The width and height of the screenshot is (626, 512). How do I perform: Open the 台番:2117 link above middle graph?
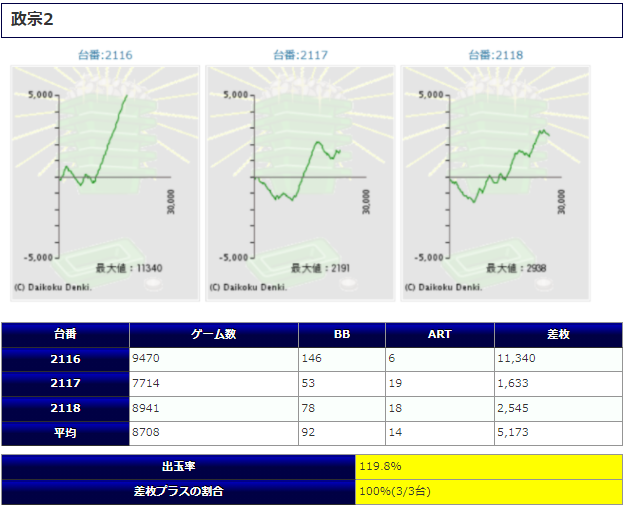coord(300,55)
